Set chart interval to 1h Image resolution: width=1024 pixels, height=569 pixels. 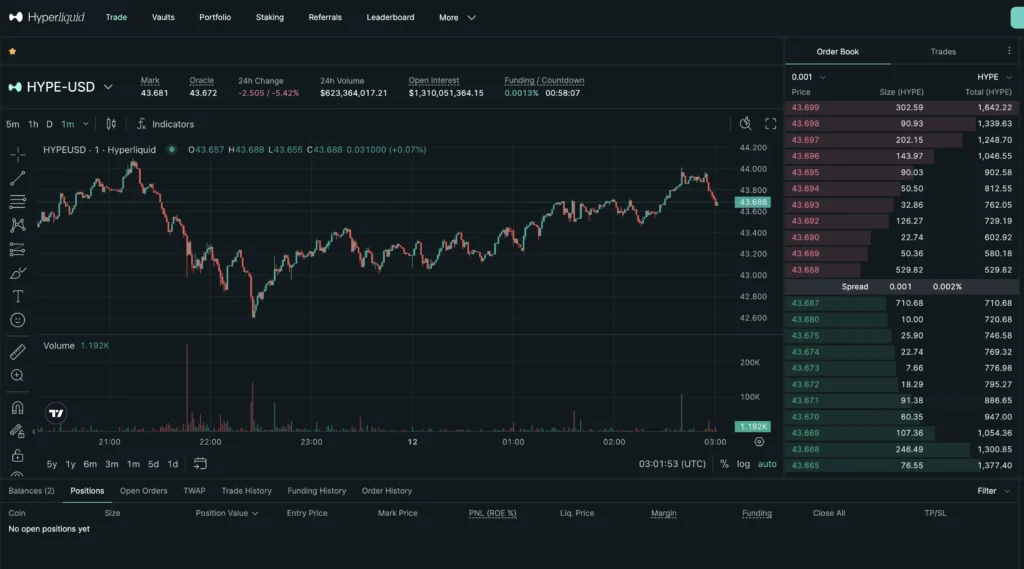point(33,124)
